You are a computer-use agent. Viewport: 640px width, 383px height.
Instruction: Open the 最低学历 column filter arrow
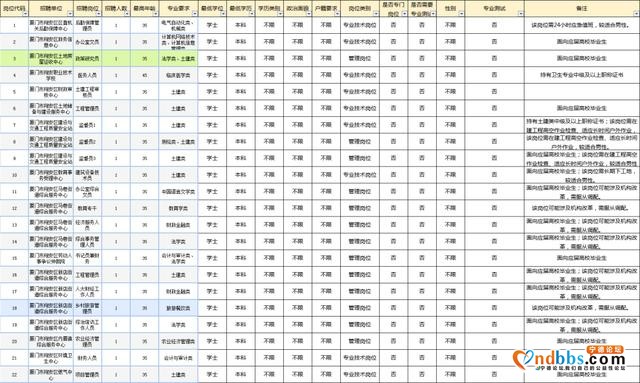point(251,14)
